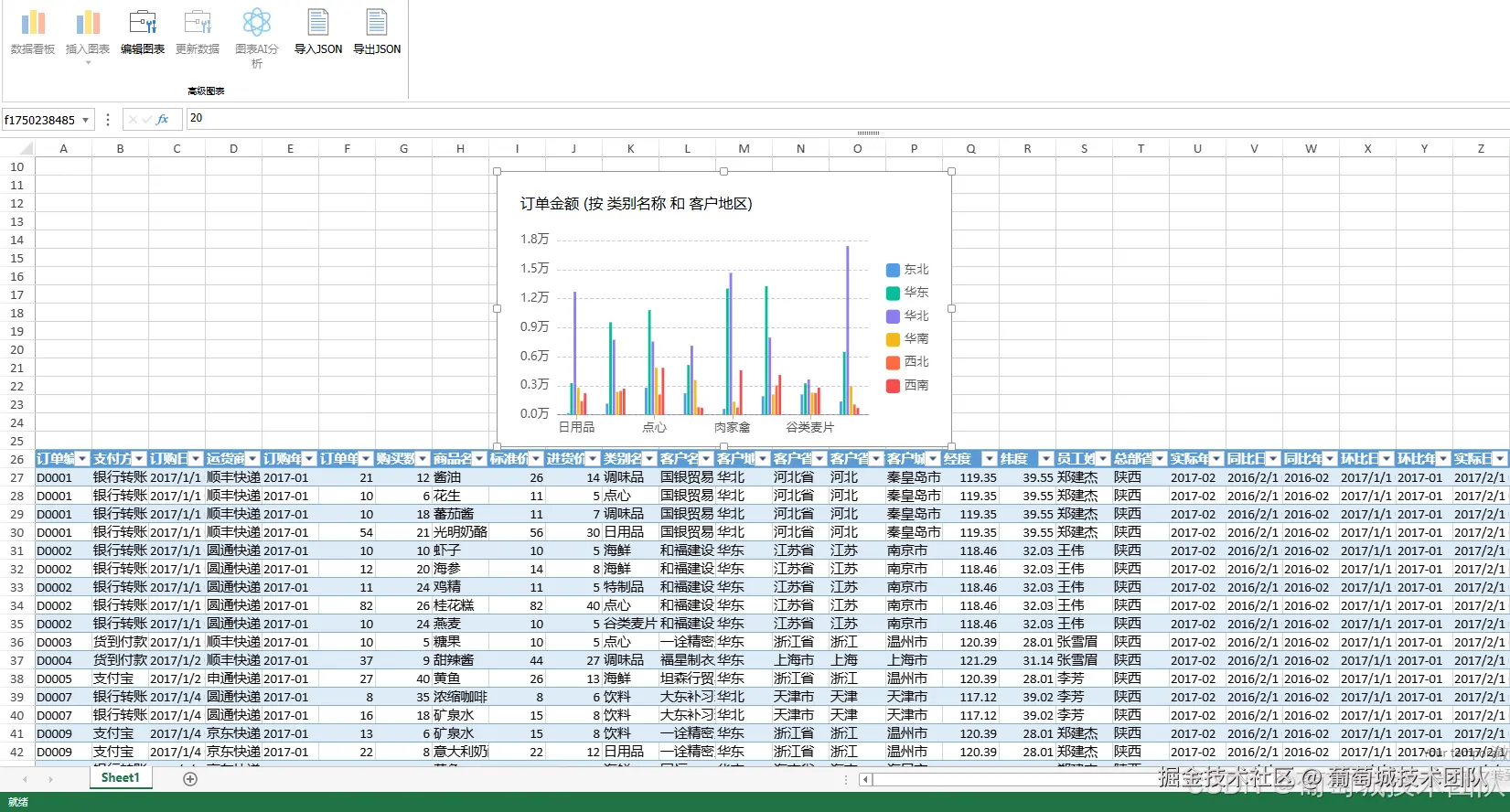
Task: Toggle the 西北 legend swatch
Action: pos(893,362)
